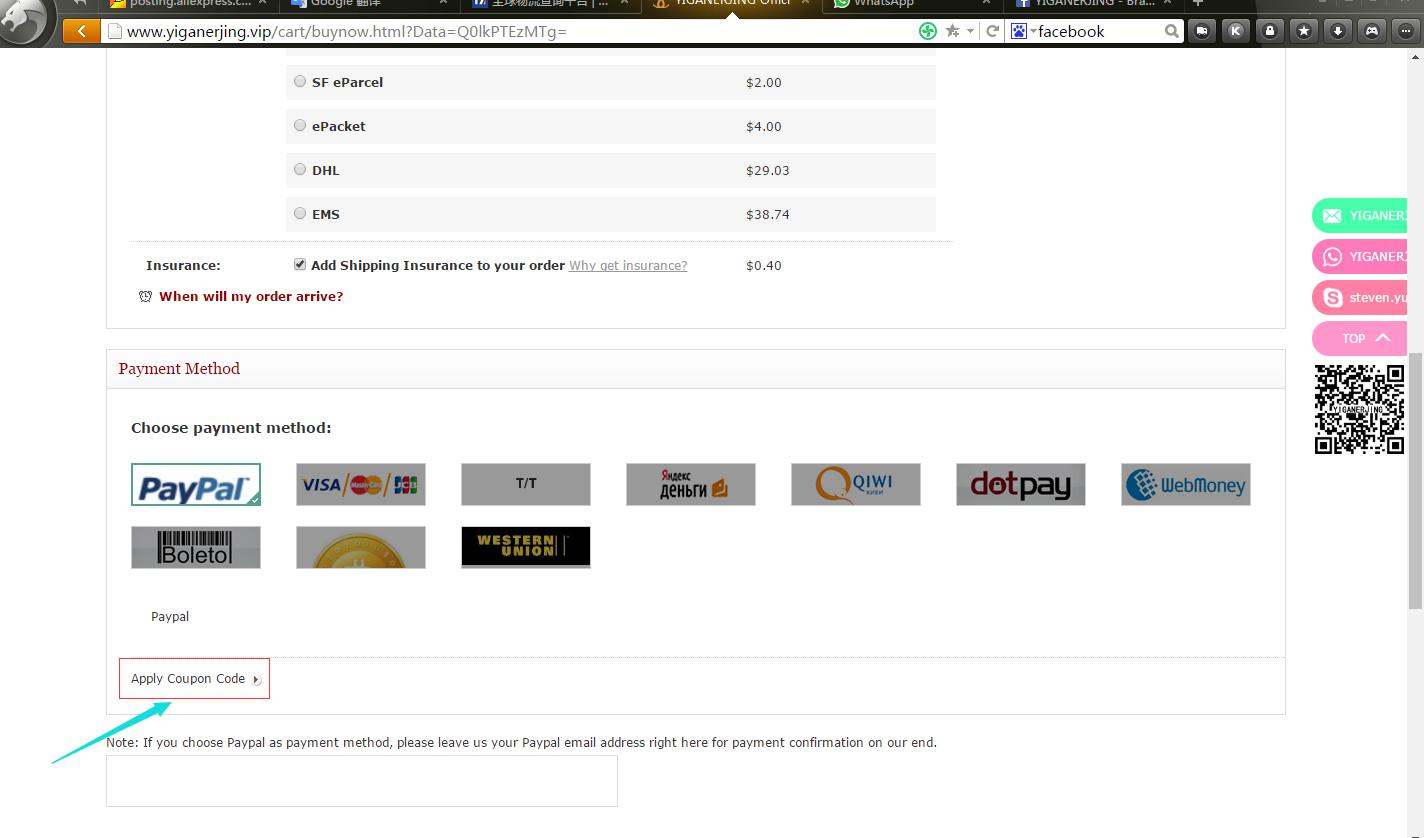Choose WebMoney payment method
Viewport: 1424px width, 838px height.
point(1186,484)
